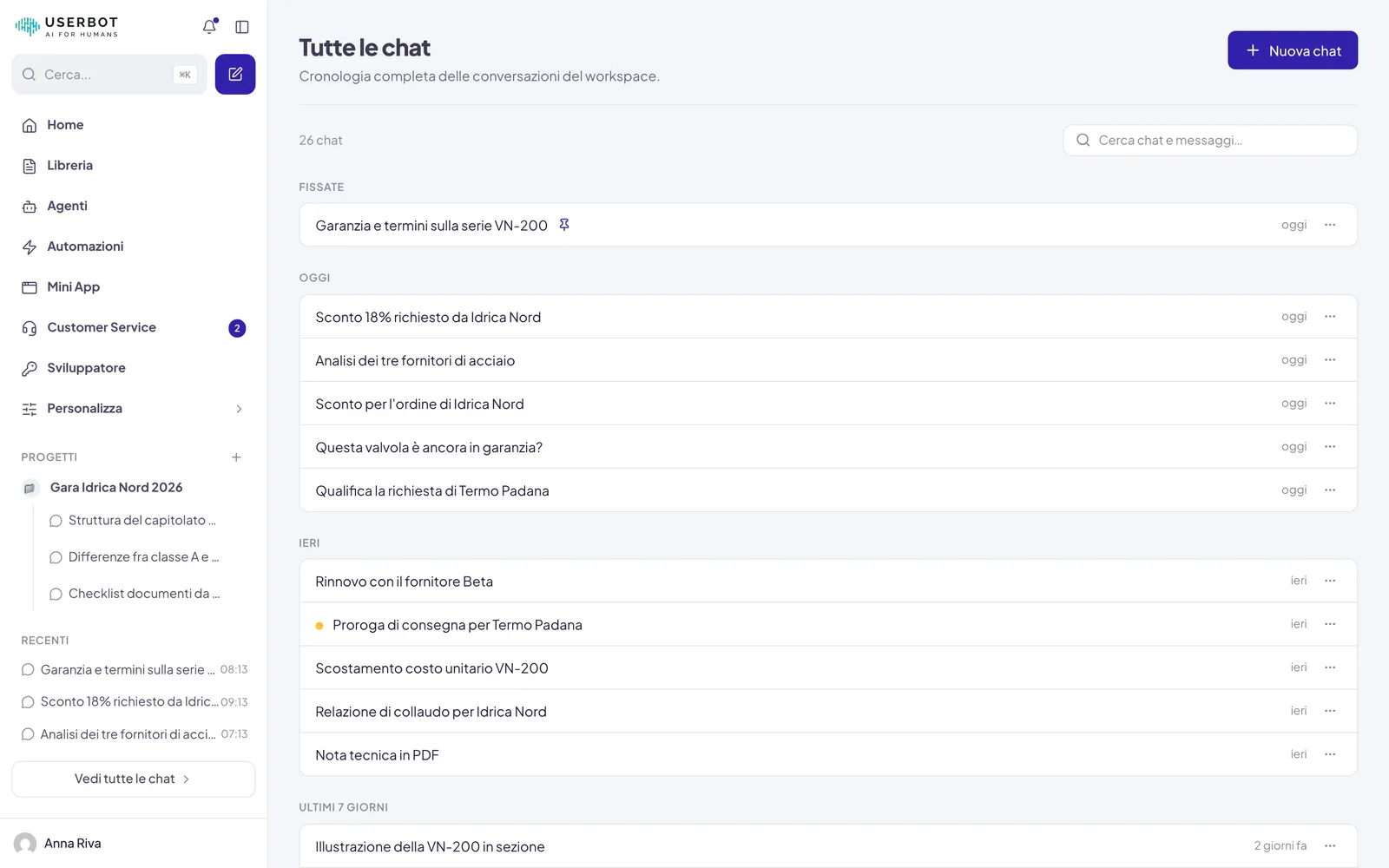Open more options for Proroga di consegna chat
The image size is (1389, 868).
[x=1330, y=624]
